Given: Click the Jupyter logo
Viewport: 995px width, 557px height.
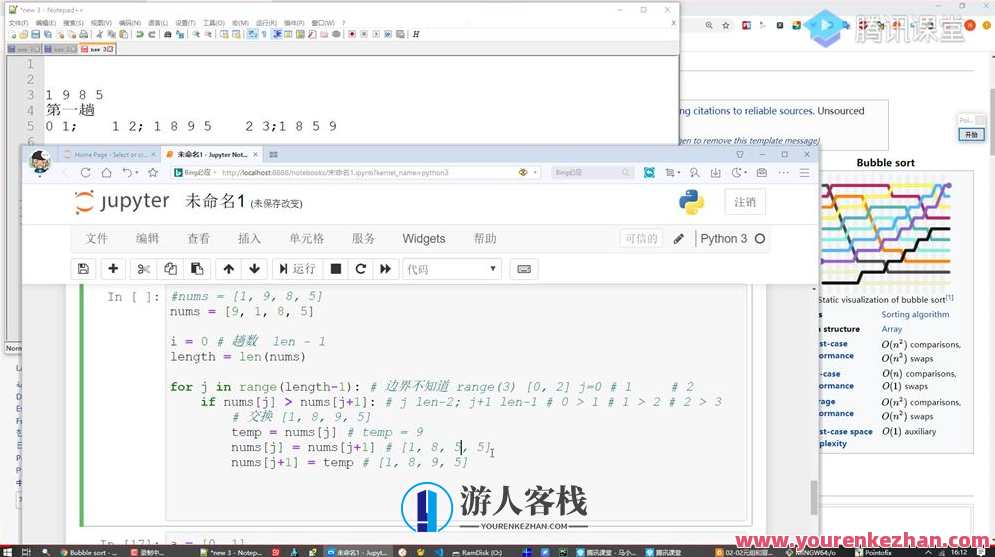Looking at the screenshot, I should pos(121,202).
